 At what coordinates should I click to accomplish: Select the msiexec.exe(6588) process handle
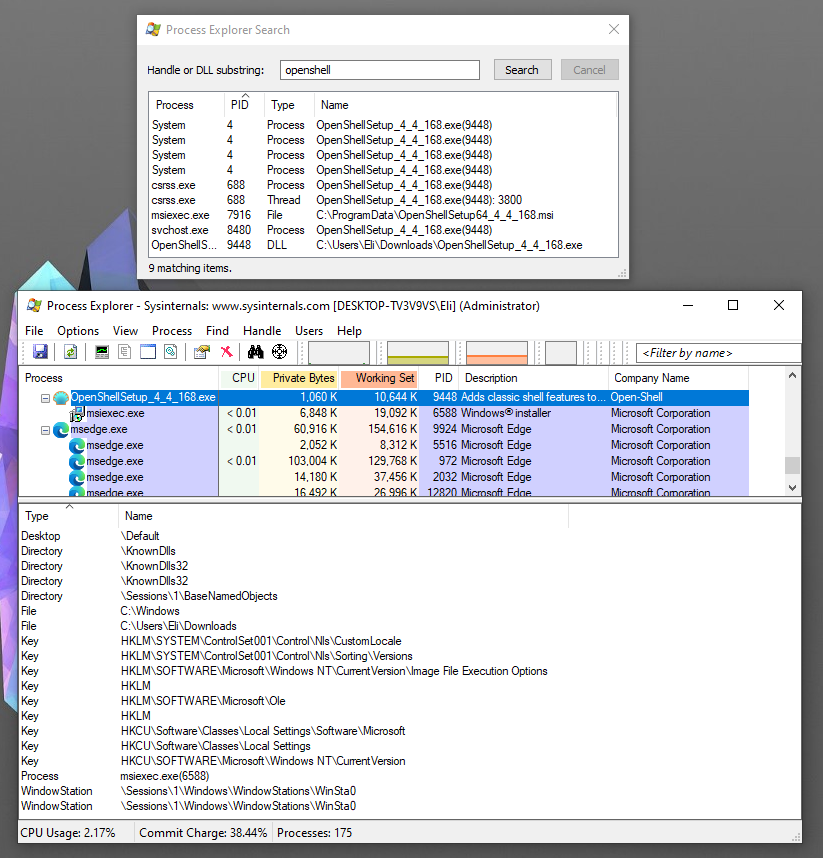tap(164, 776)
